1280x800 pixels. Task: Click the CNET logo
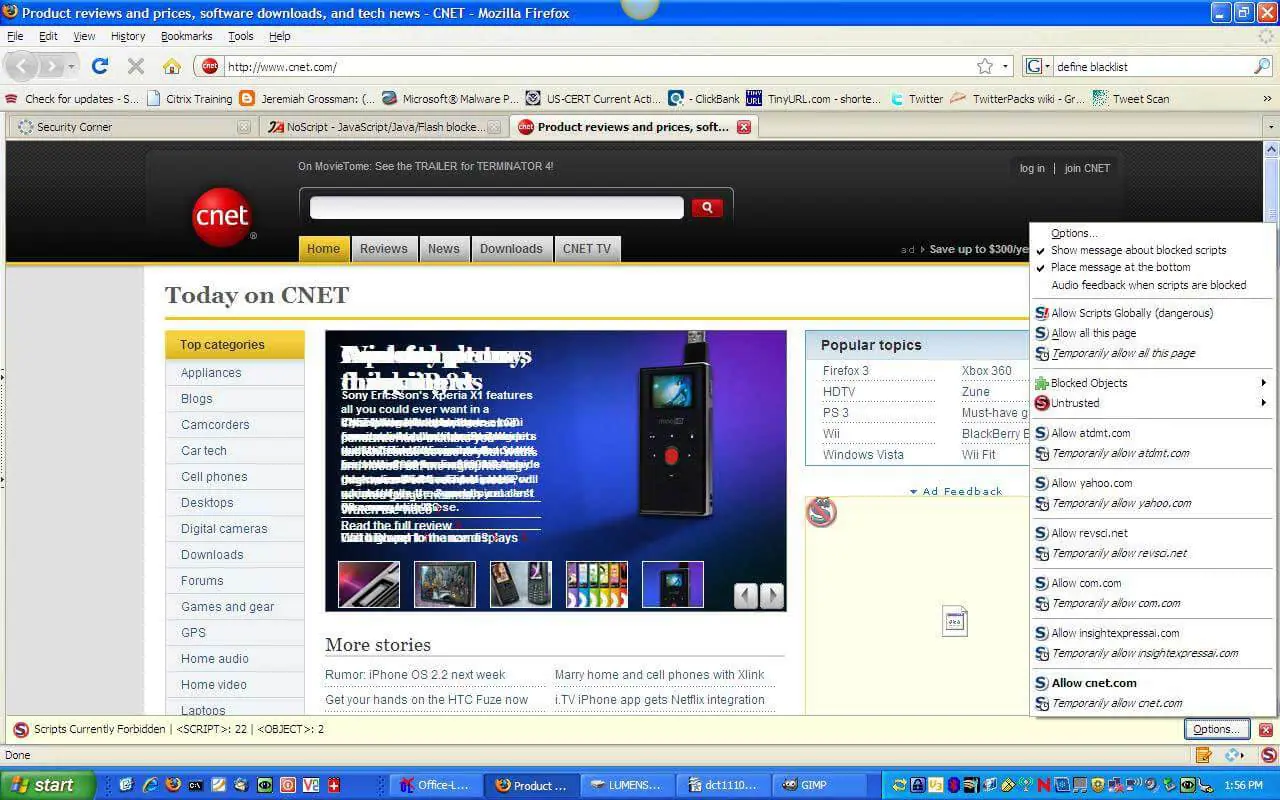[222, 217]
